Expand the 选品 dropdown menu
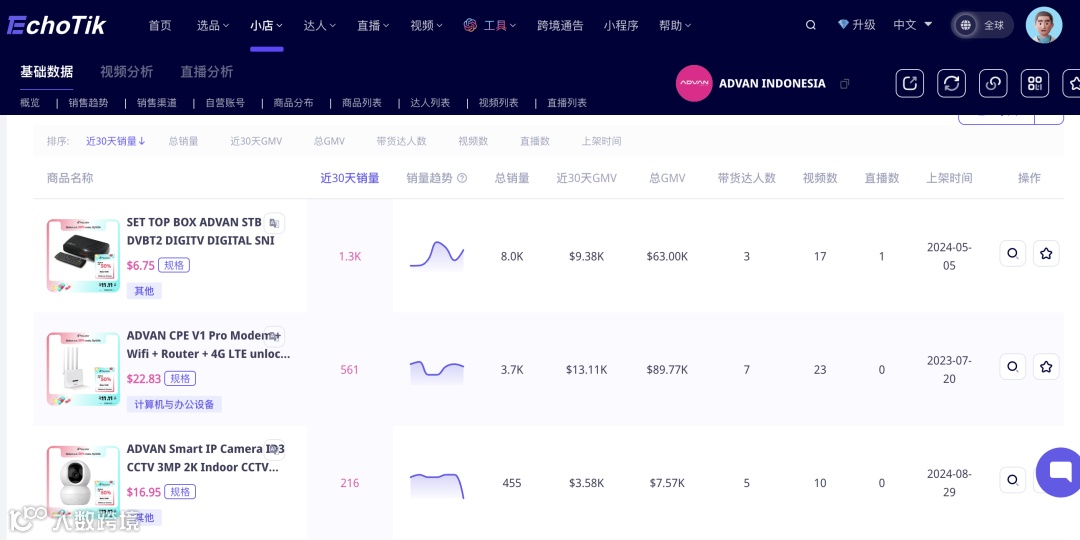 (213, 25)
